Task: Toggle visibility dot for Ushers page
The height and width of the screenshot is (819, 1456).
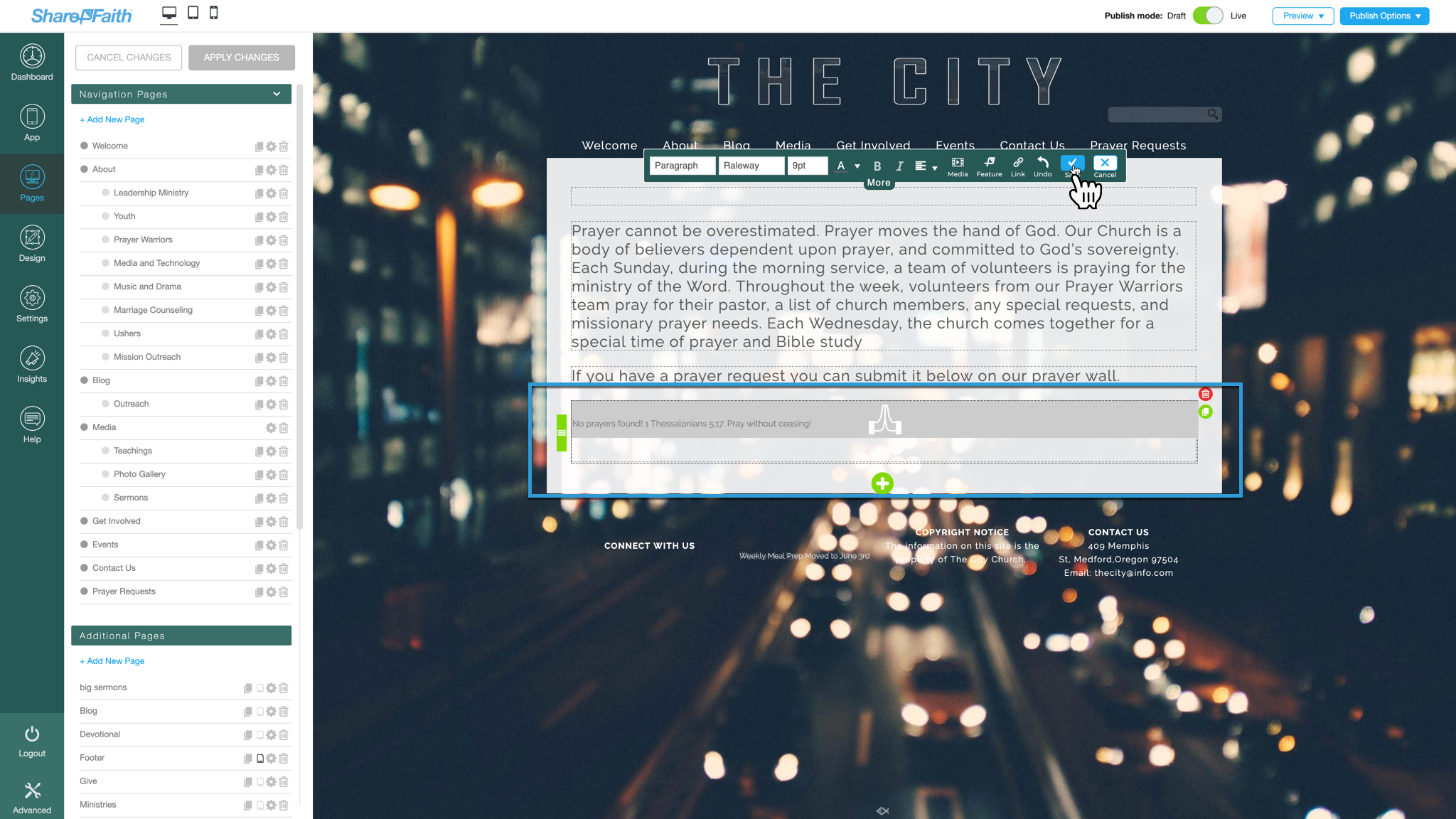Action: [105, 333]
